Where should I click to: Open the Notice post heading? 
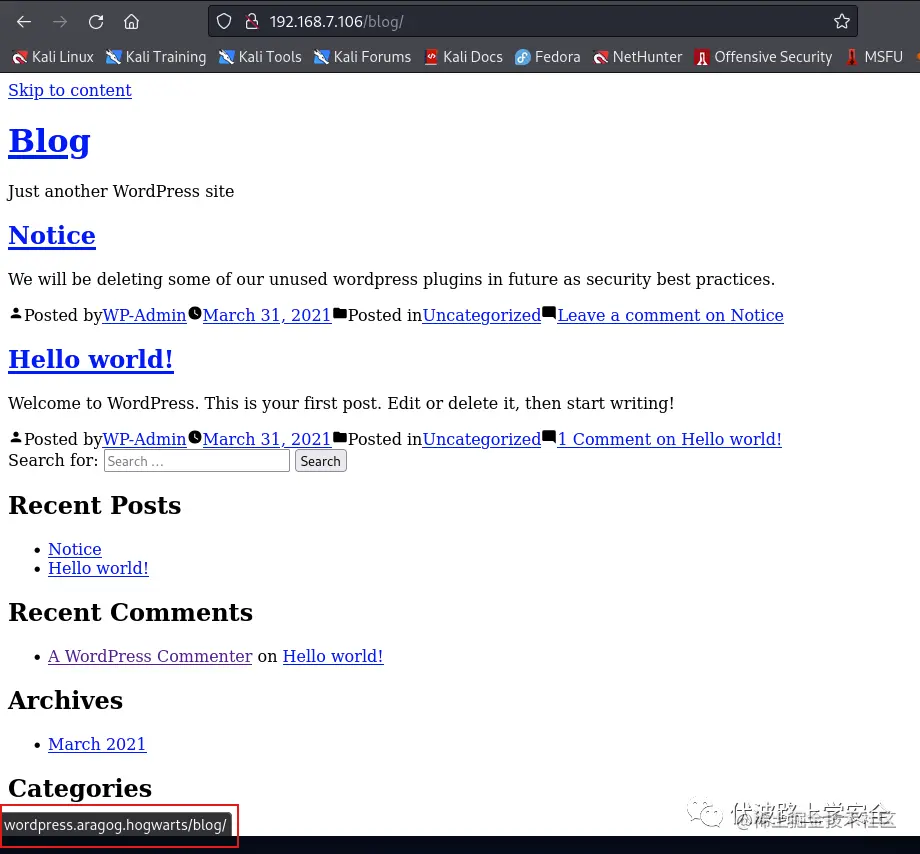click(52, 236)
